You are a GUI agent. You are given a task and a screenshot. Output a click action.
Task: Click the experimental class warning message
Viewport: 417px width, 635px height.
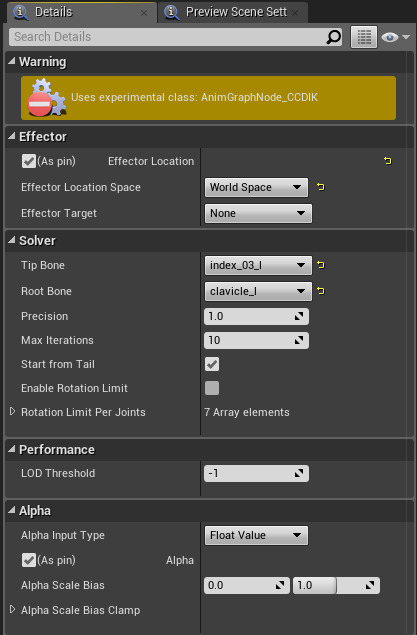[x=194, y=98]
